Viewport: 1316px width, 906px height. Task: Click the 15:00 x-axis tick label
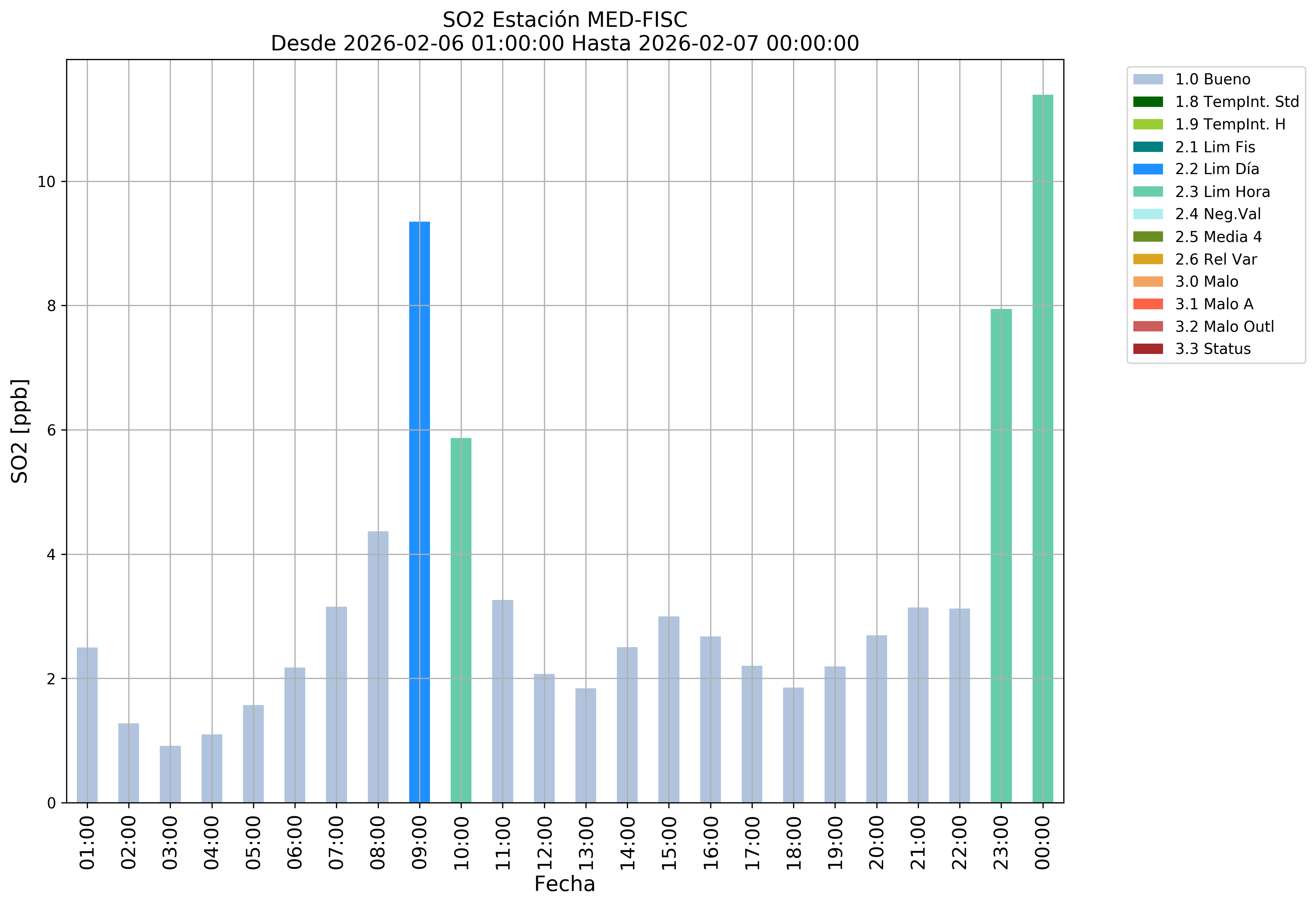669,843
